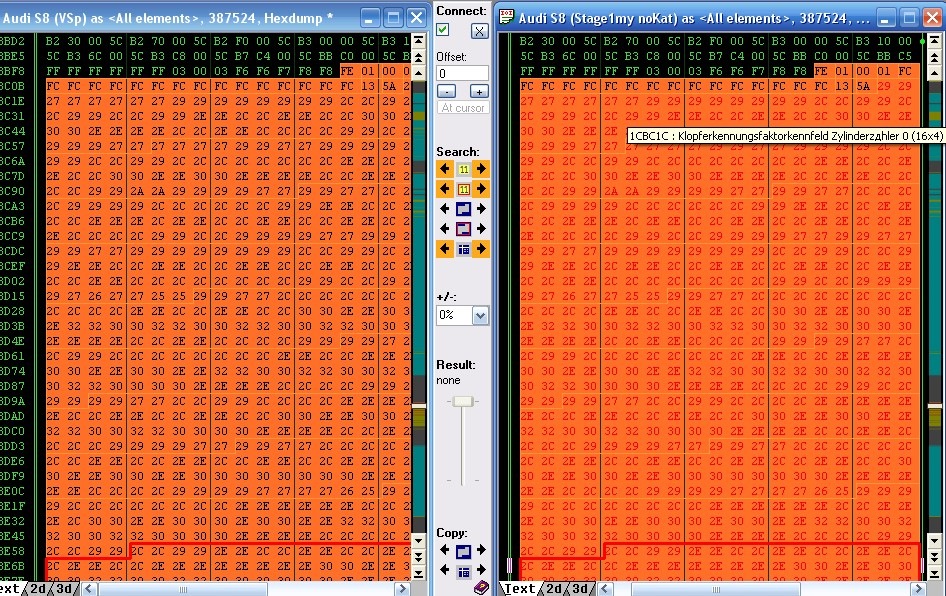The width and height of the screenshot is (946, 596).
Task: Switch to the 2d tab in the VSp window
Action: pyautogui.click(x=39, y=589)
